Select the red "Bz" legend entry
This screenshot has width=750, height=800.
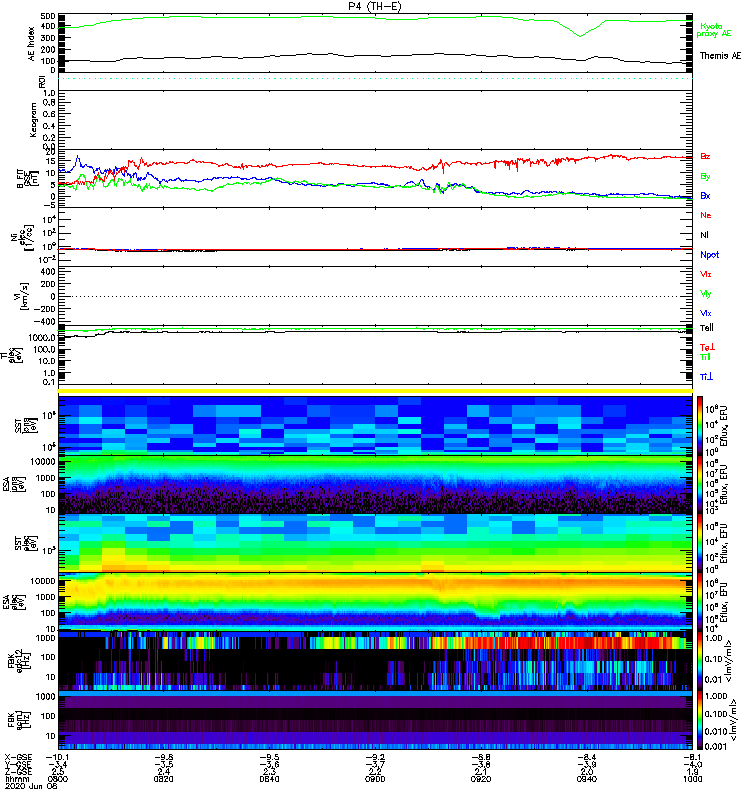(705, 156)
